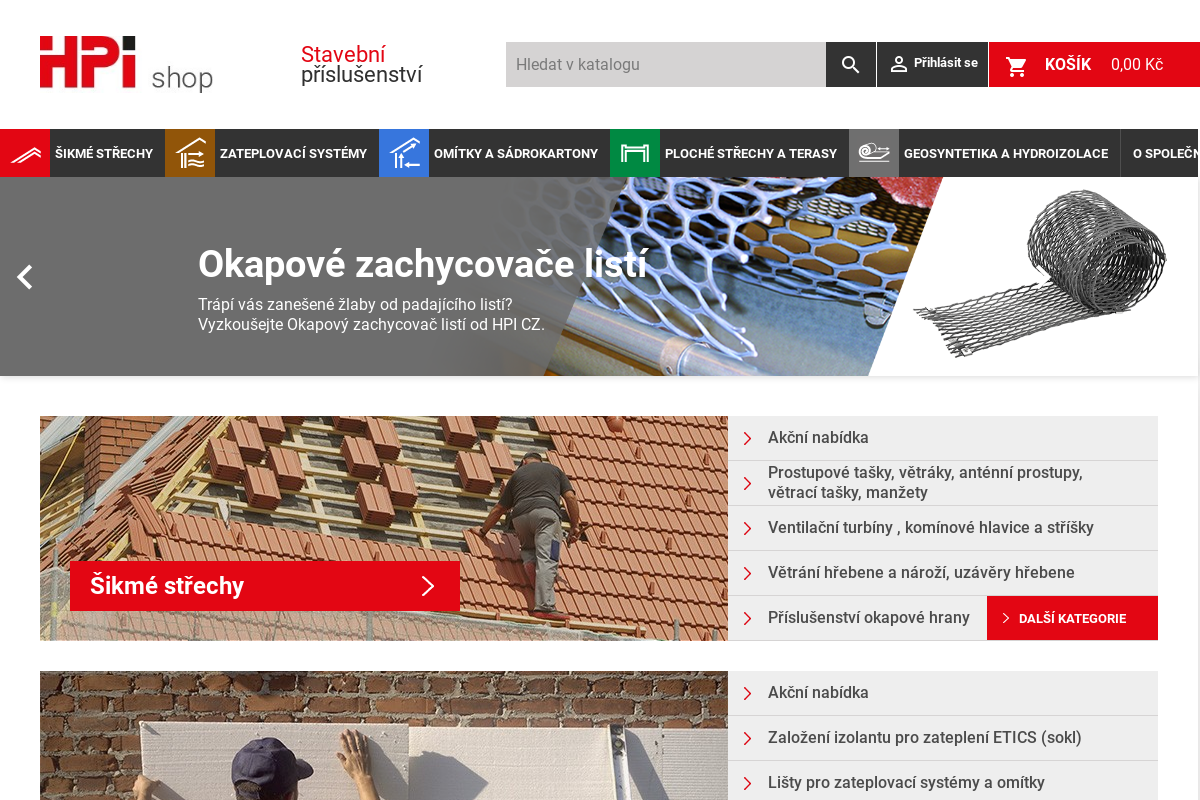Click the magnifier search button
This screenshot has width=1200, height=800.
pyautogui.click(x=850, y=65)
